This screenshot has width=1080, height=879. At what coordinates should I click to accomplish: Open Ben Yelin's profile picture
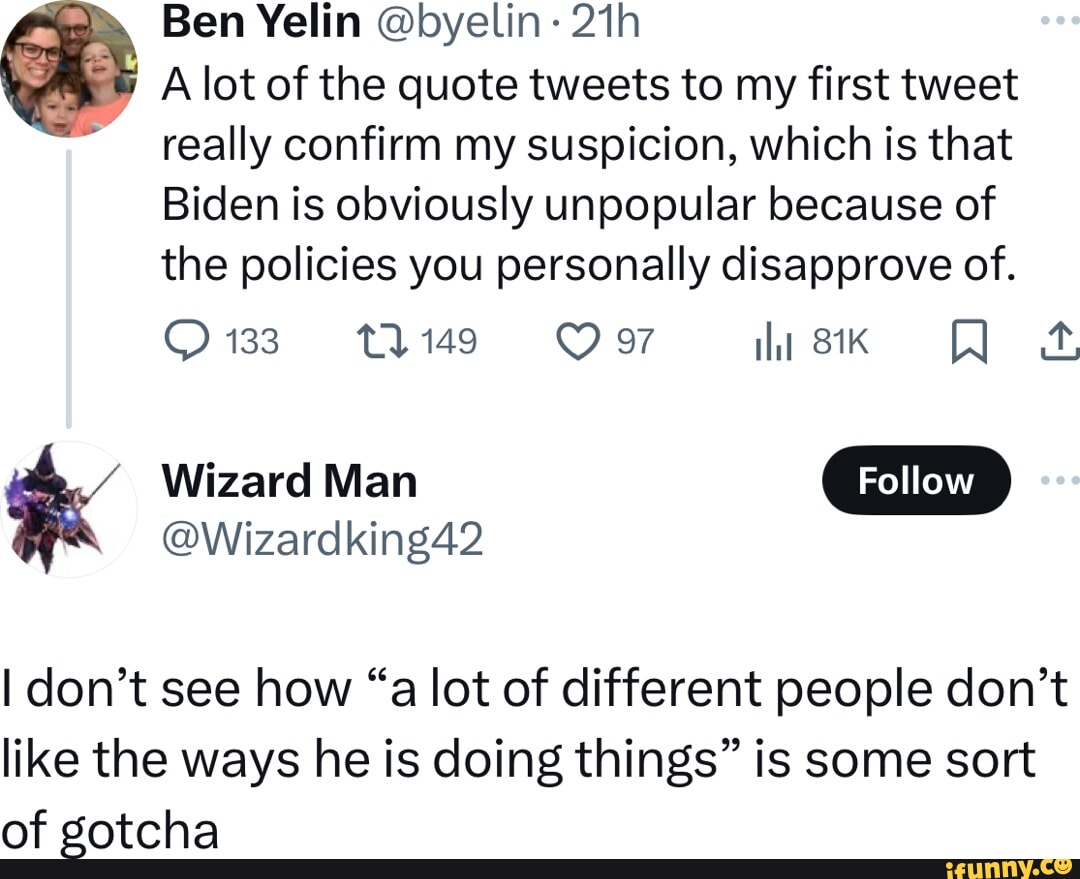coord(69,70)
